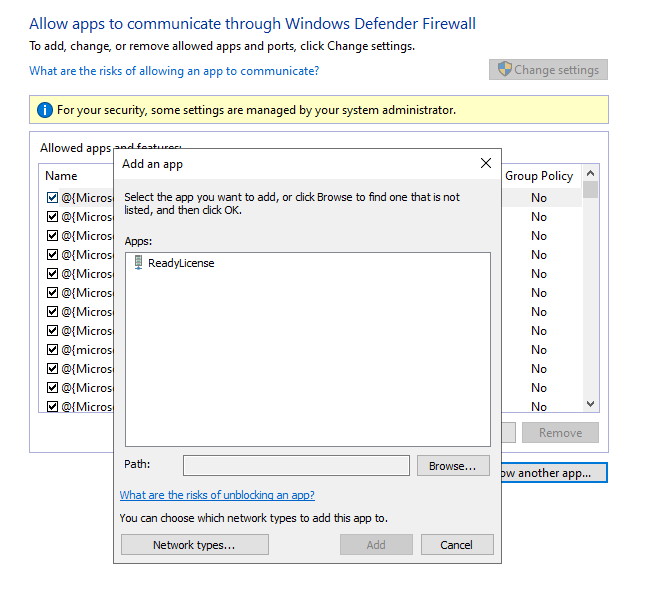Click Change settings button
Screen dimensions: 646x593
[548, 70]
